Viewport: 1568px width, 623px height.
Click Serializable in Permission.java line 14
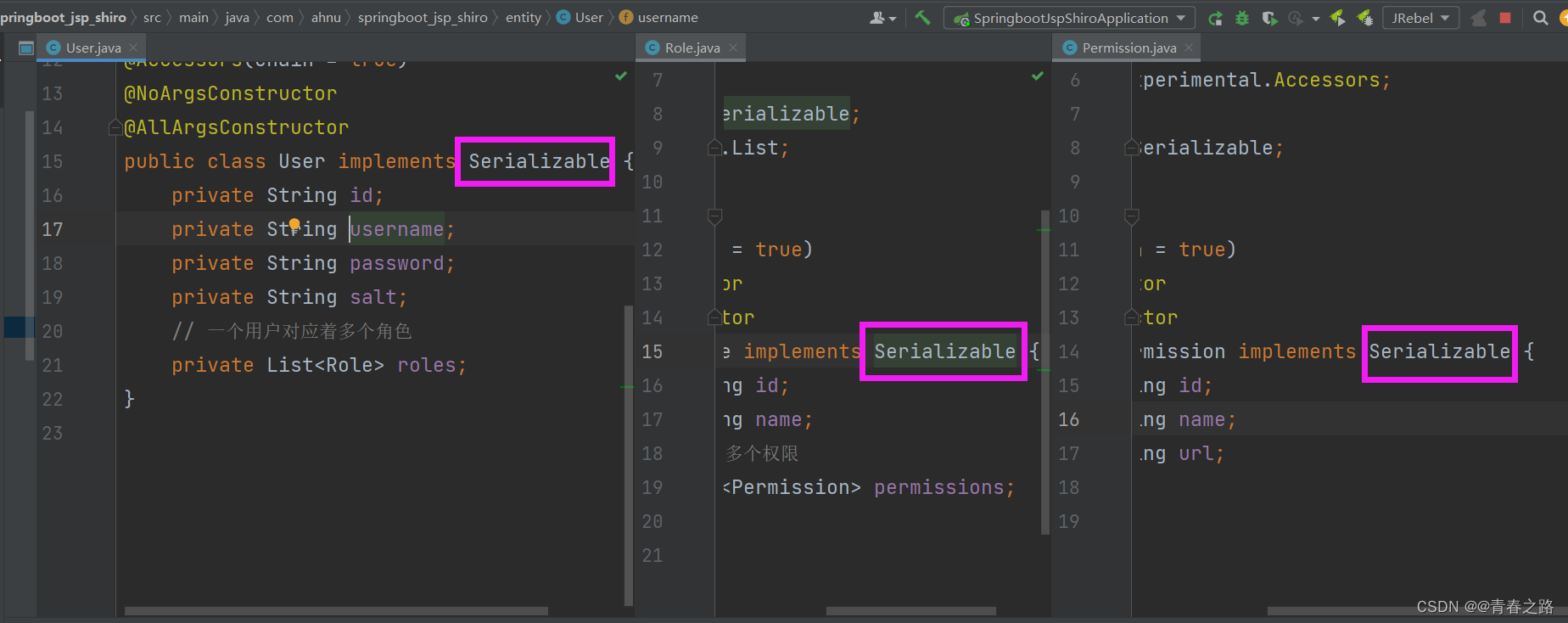[x=1439, y=351]
